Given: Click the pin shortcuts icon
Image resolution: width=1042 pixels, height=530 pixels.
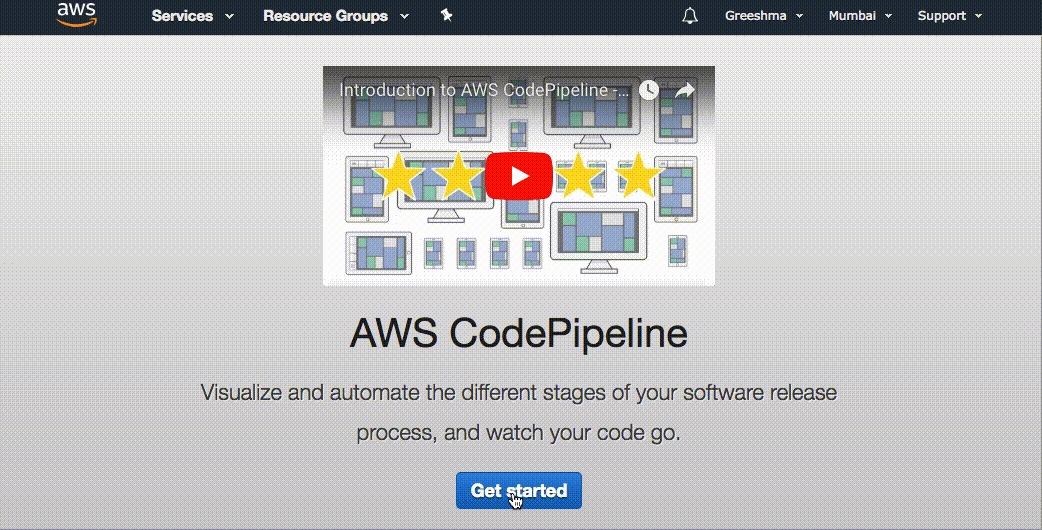Looking at the screenshot, I should point(447,15).
